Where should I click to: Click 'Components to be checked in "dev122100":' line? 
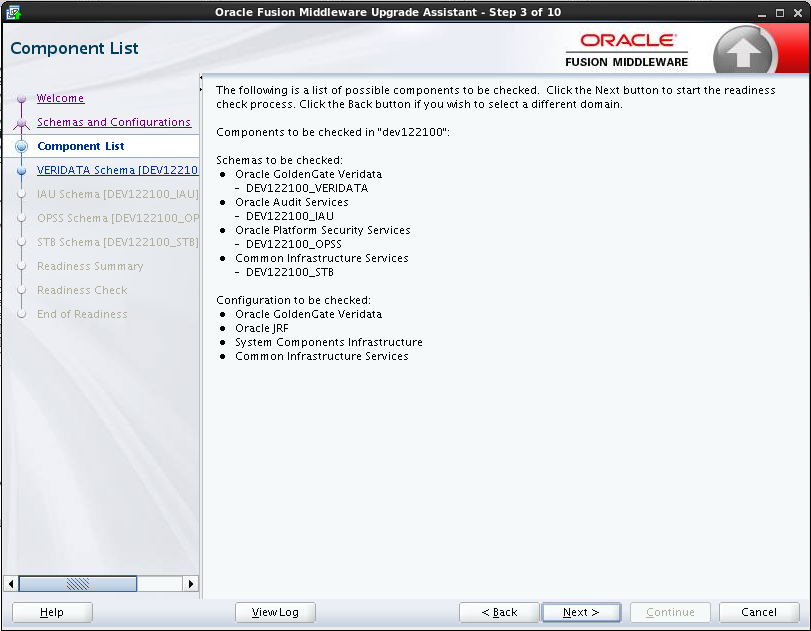coord(333,132)
